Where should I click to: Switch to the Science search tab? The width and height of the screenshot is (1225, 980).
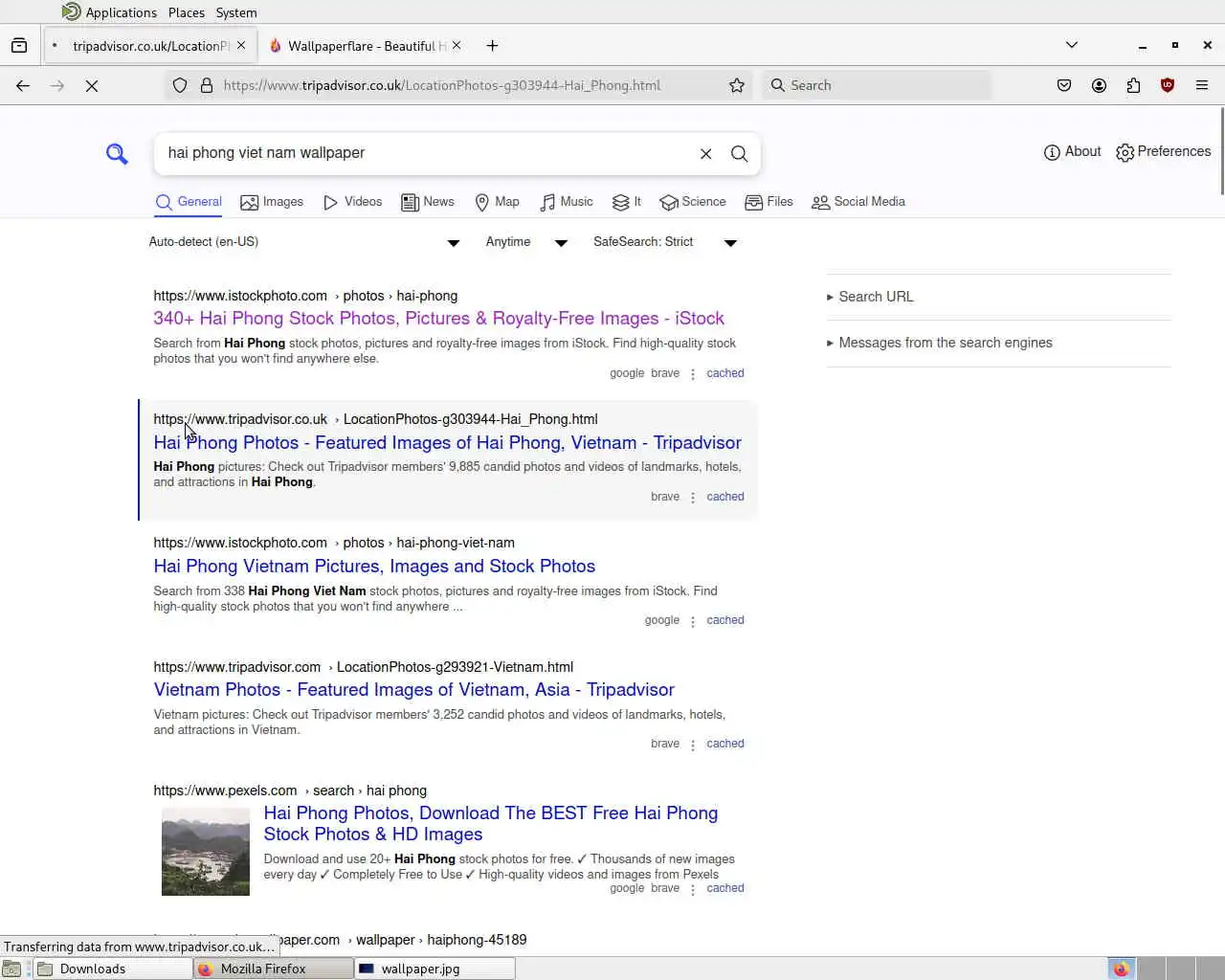693,202
